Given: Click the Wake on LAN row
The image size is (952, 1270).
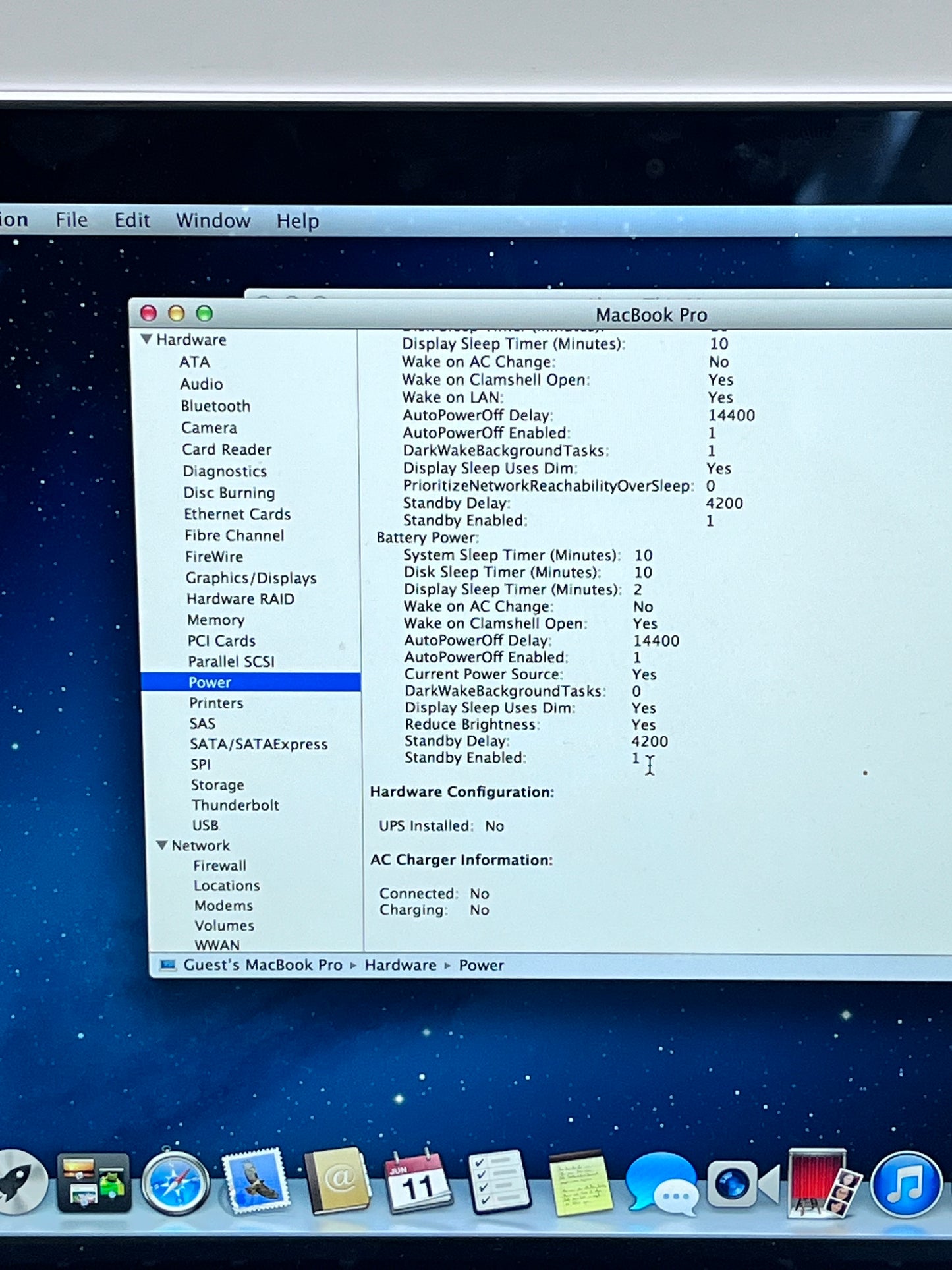Looking at the screenshot, I should click(x=568, y=397).
